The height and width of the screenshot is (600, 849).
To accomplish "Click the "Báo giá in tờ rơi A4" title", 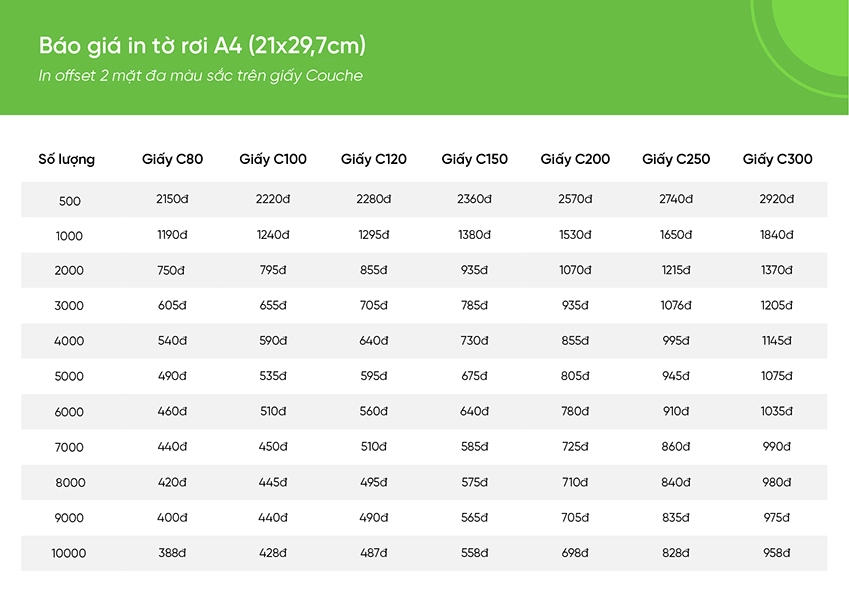I will coord(202,46).
